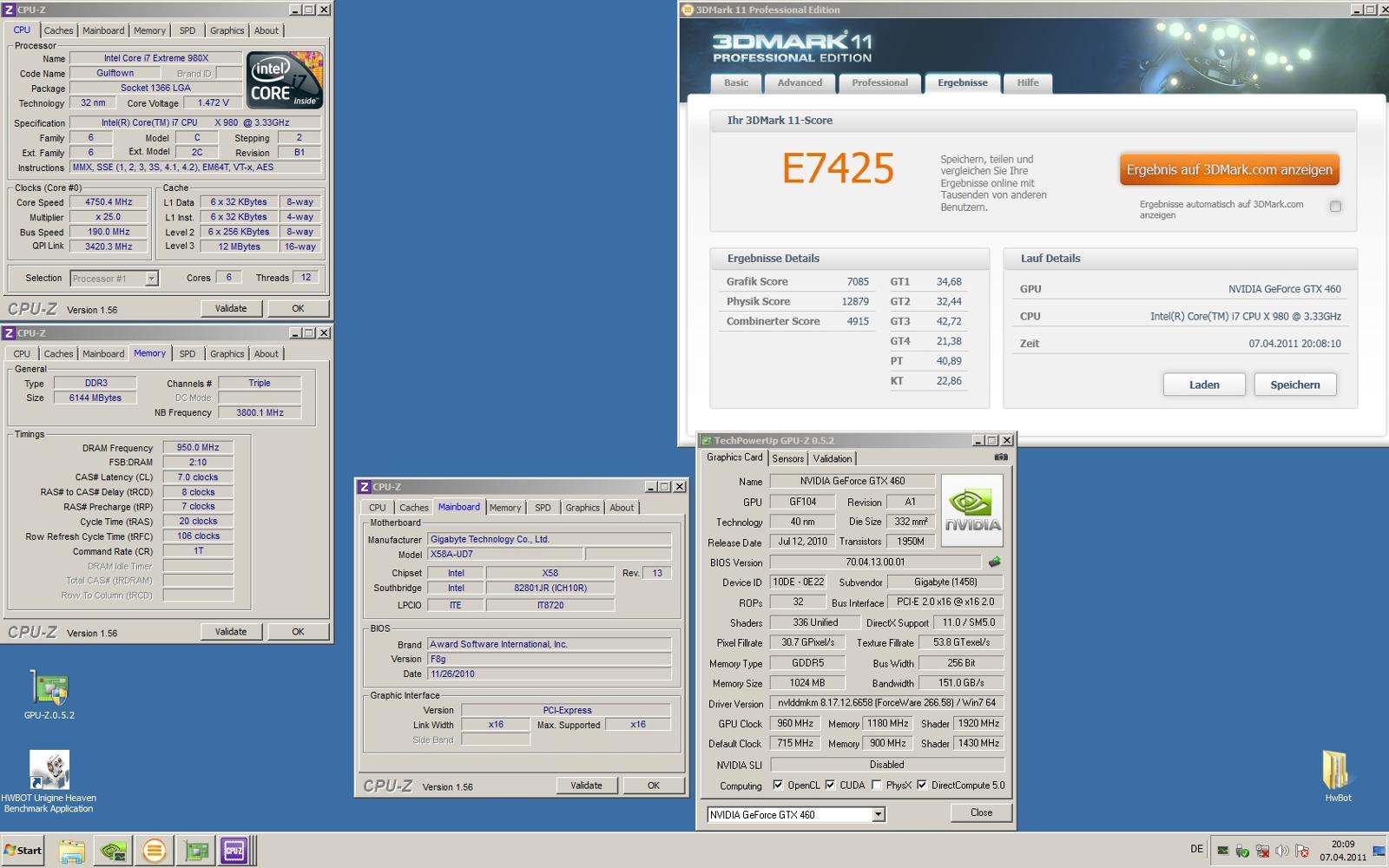Switch to the Basic tab in 3DMark
The height and width of the screenshot is (868, 1389).
pos(736,83)
